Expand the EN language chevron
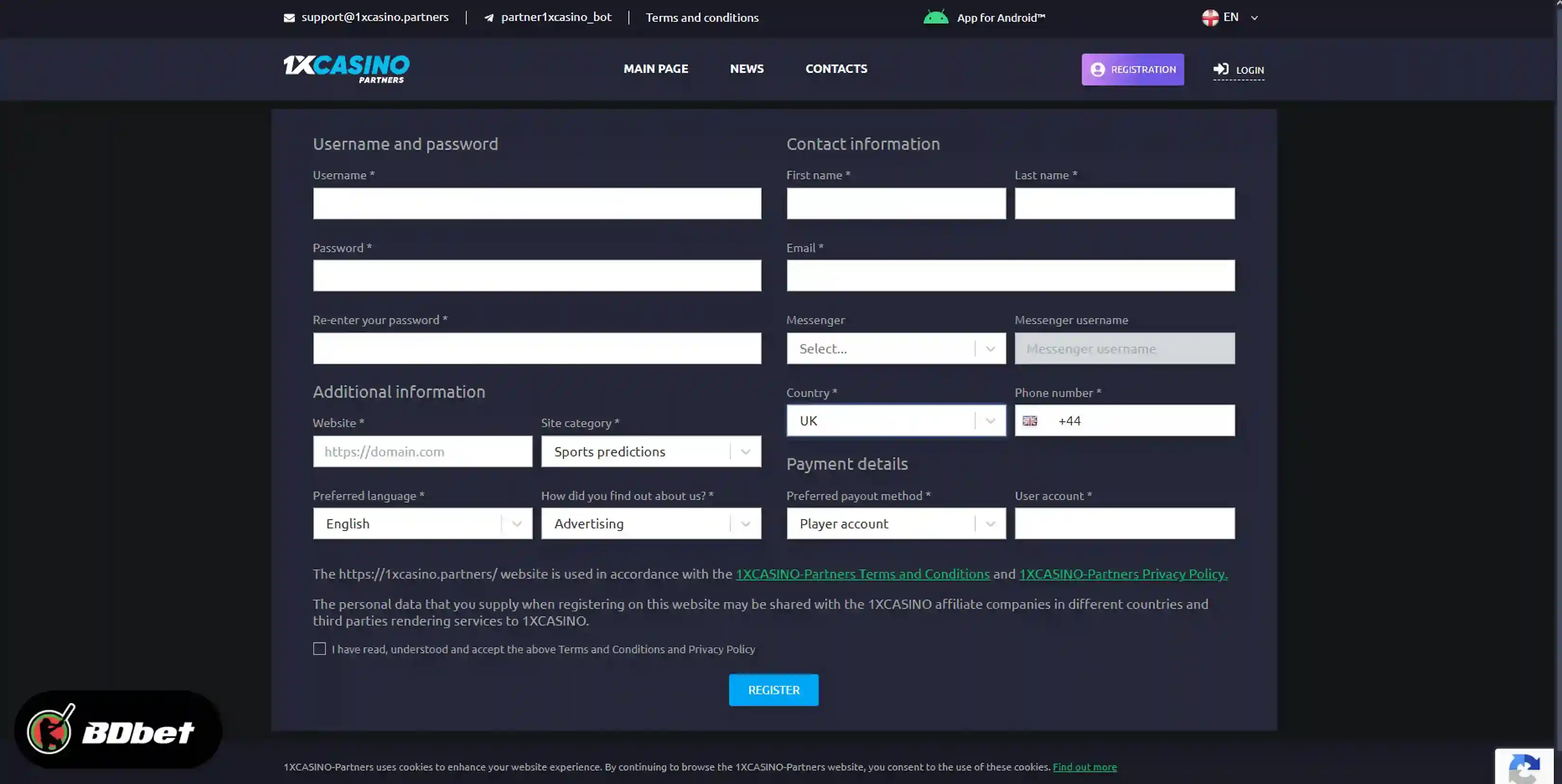Image resolution: width=1562 pixels, height=784 pixels. pos(1255,18)
